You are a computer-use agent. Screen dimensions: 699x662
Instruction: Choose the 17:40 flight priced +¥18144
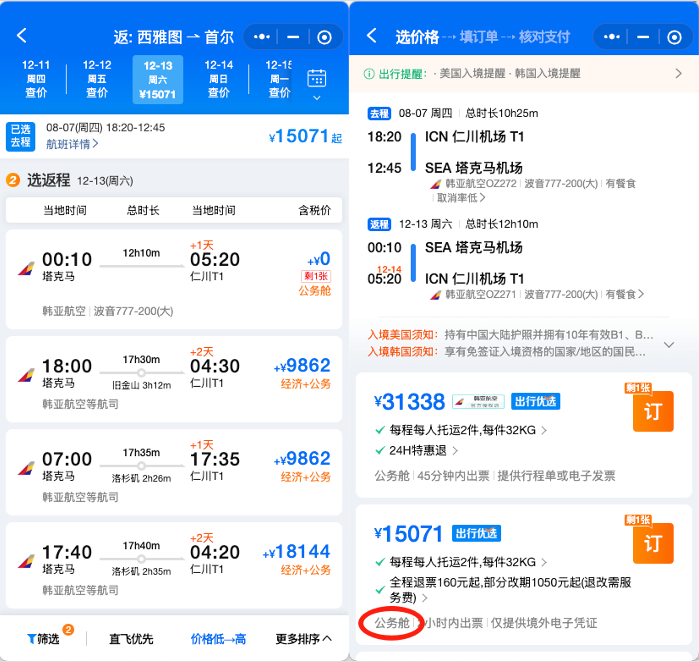174,565
